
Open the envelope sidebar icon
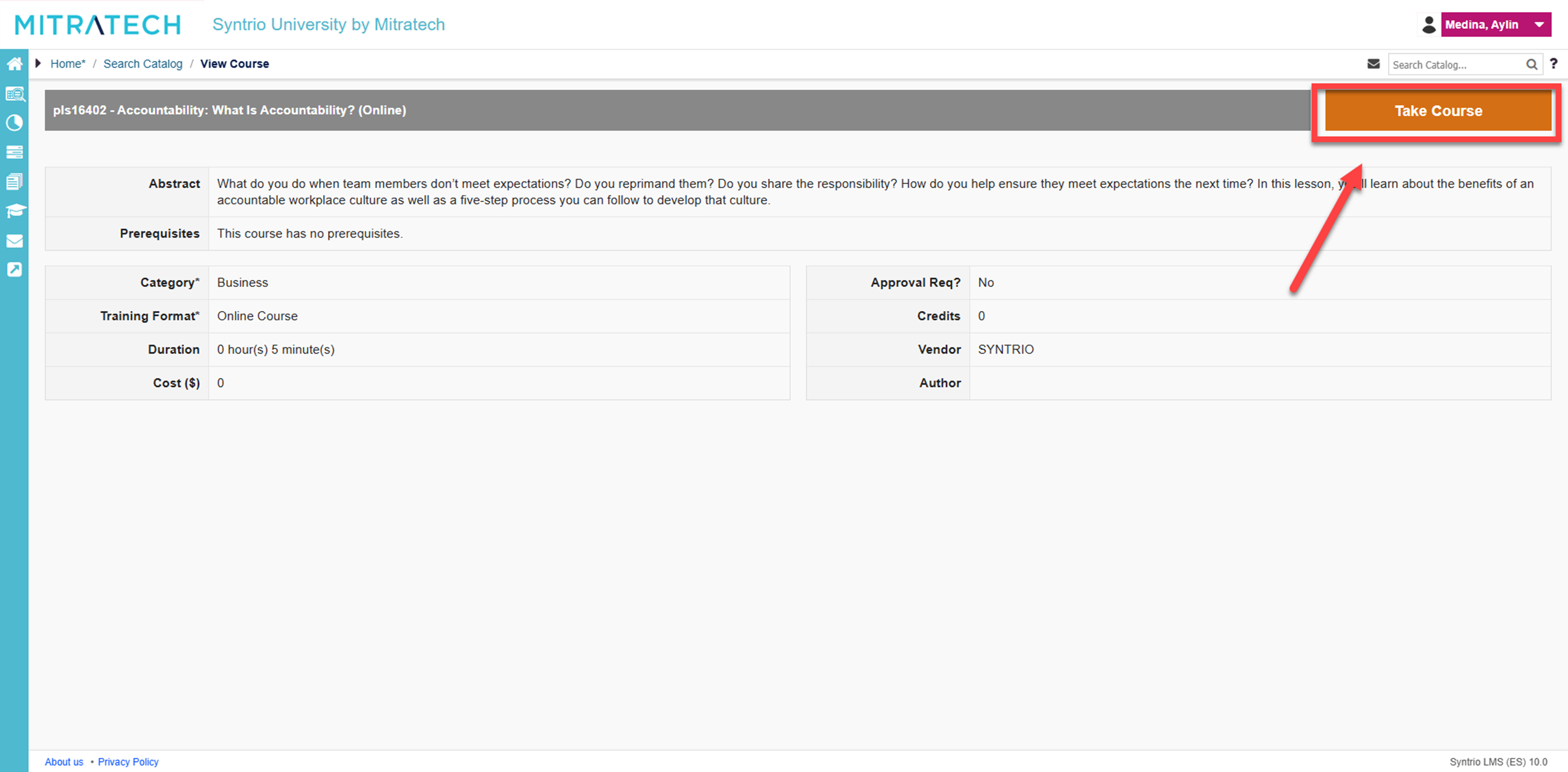click(15, 240)
